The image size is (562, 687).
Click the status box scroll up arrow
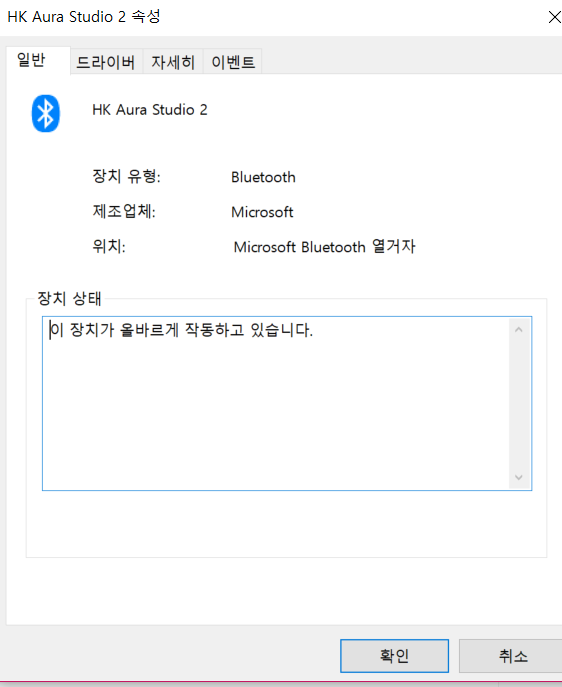click(519, 329)
